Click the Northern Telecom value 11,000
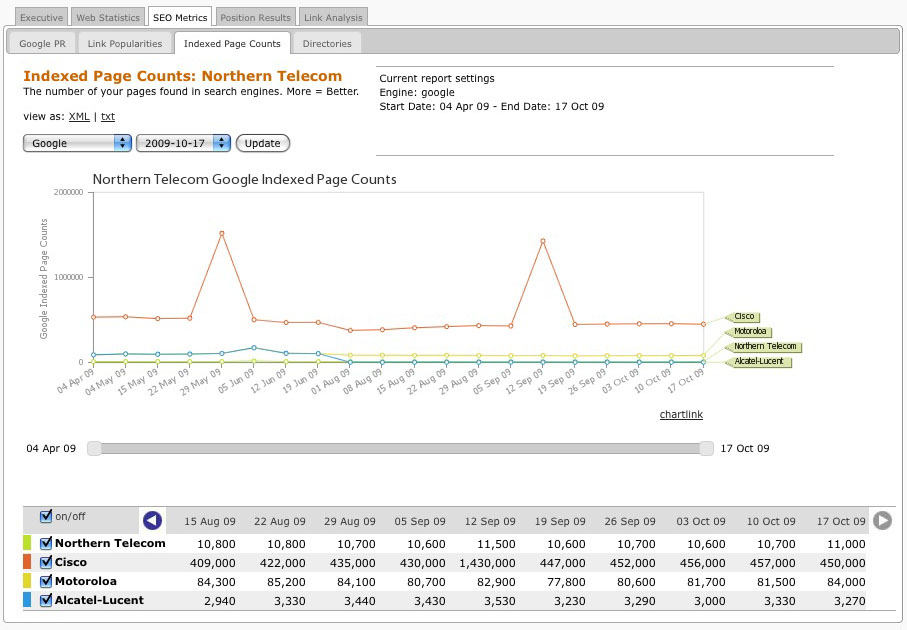Viewport: 907px width, 630px height. [846, 544]
